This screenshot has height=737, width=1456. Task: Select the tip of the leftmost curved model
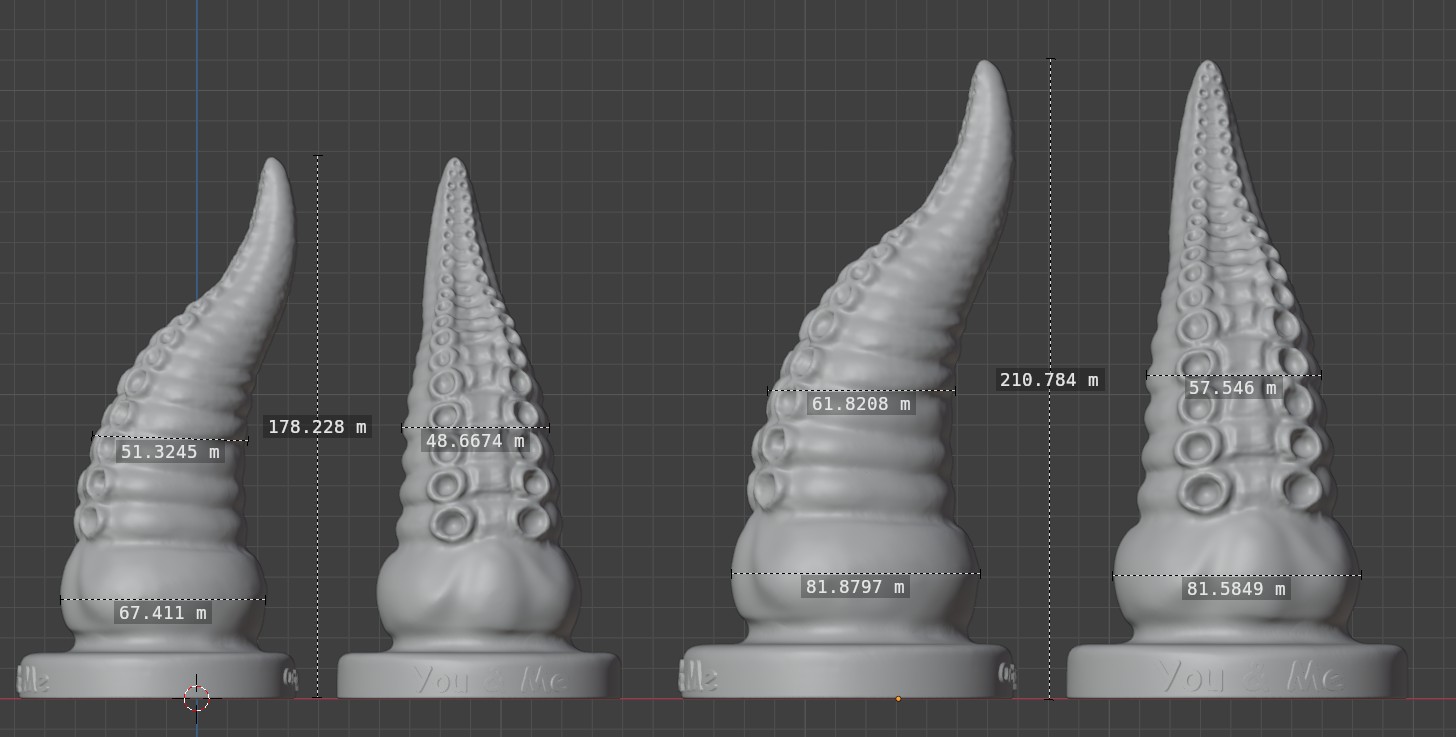coord(273,162)
